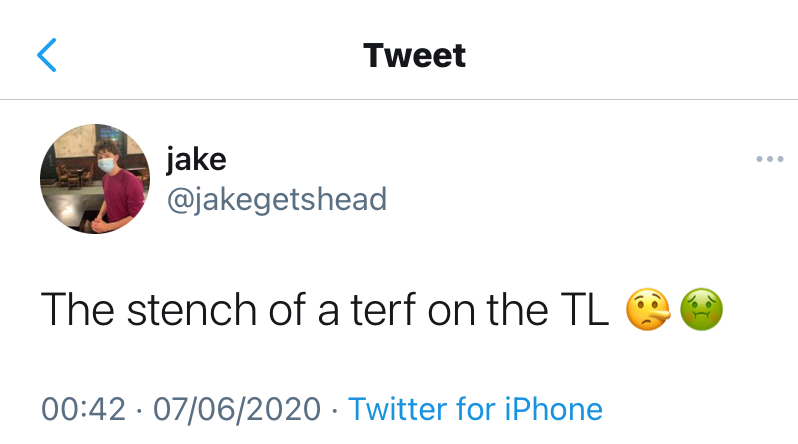Click the 07/06/2020 date
This screenshot has height=444, width=798.
tap(236, 409)
